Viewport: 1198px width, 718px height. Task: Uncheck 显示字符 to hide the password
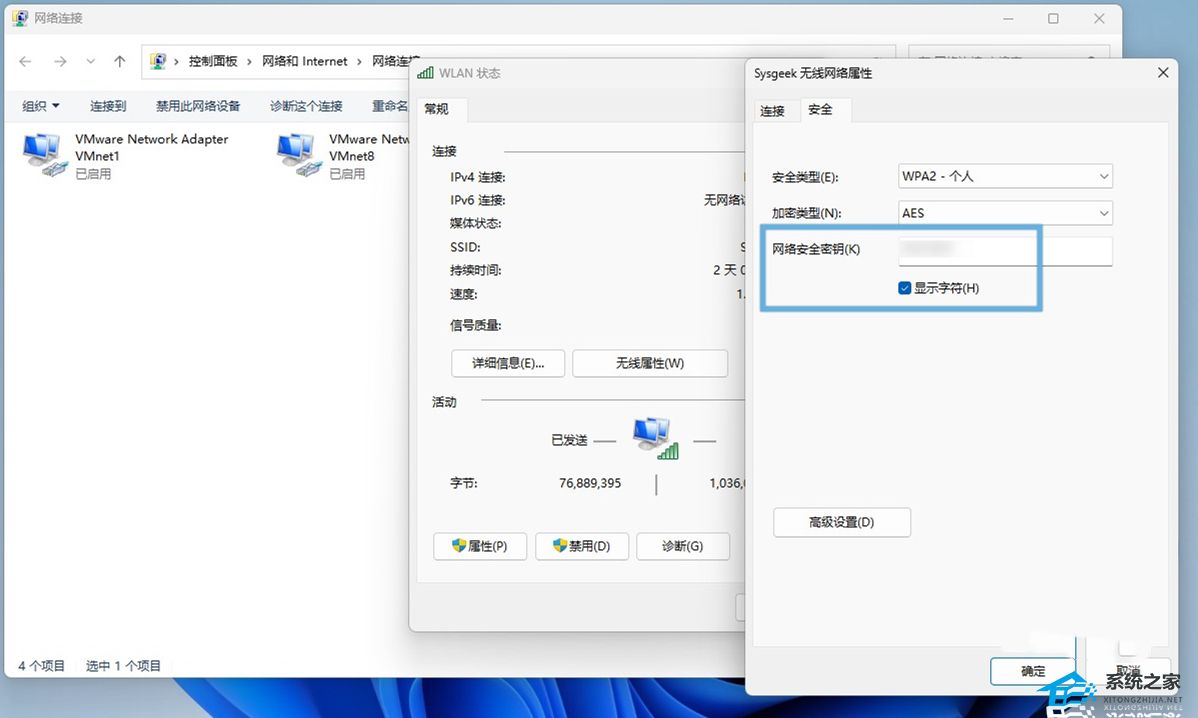pyautogui.click(x=905, y=287)
